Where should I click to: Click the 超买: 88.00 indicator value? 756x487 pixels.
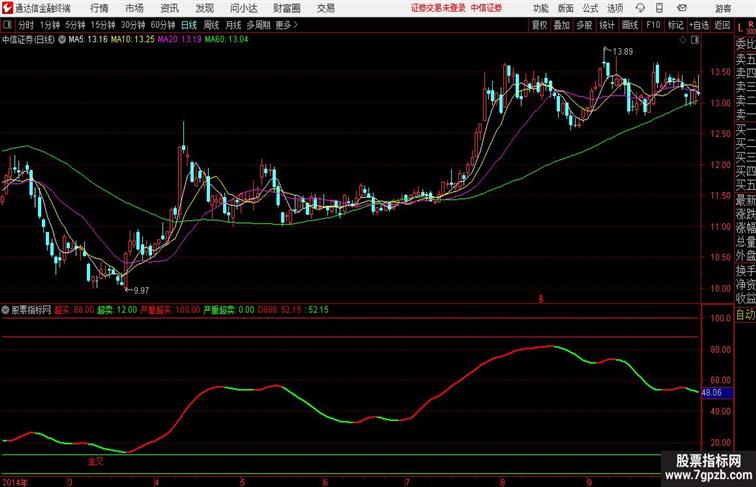[74, 310]
